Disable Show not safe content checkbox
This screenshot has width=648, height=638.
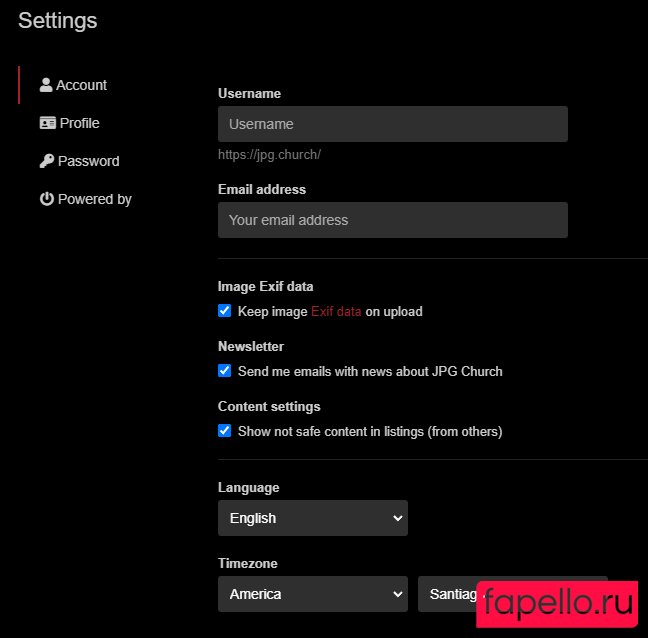coord(225,431)
